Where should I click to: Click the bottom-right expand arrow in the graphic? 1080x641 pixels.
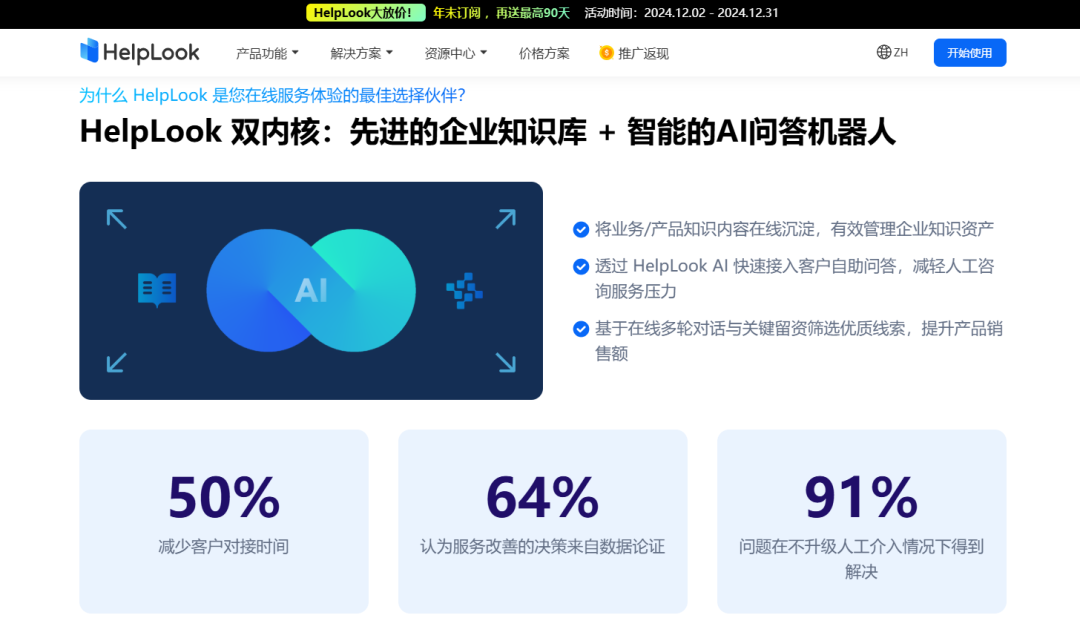(x=506, y=362)
